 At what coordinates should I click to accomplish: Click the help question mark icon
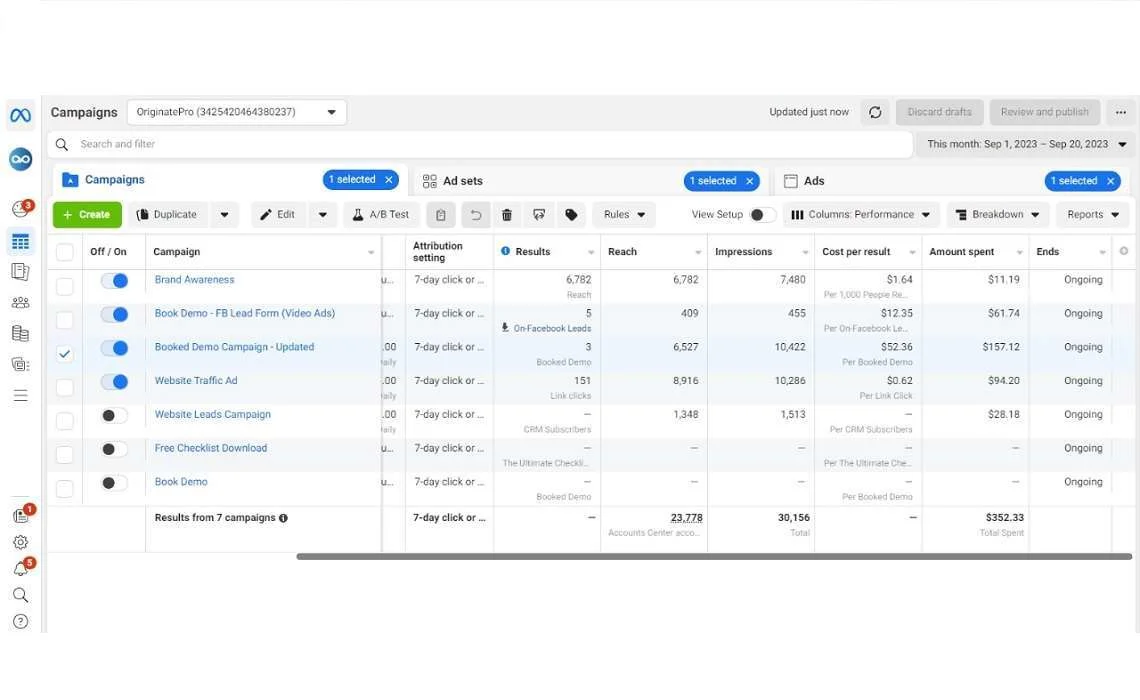pos(20,621)
